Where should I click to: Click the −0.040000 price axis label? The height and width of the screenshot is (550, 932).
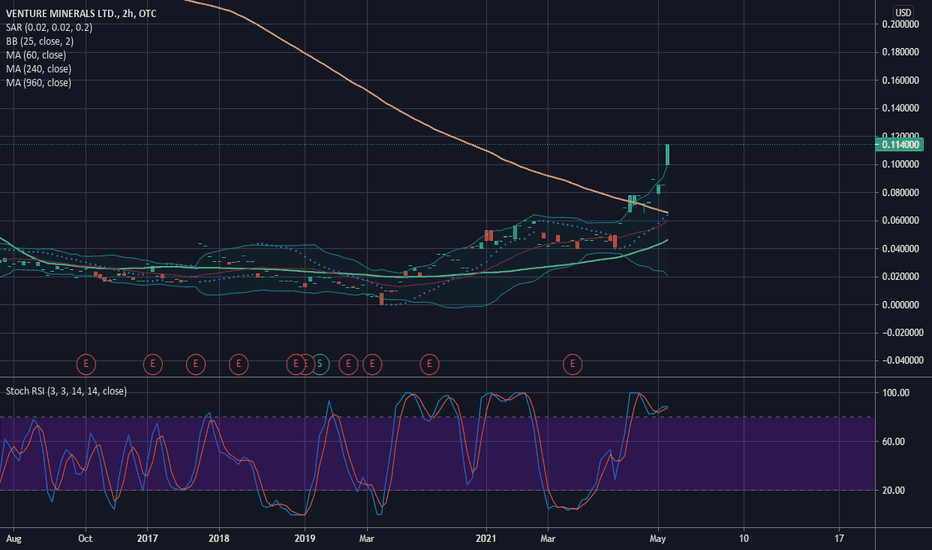point(902,360)
